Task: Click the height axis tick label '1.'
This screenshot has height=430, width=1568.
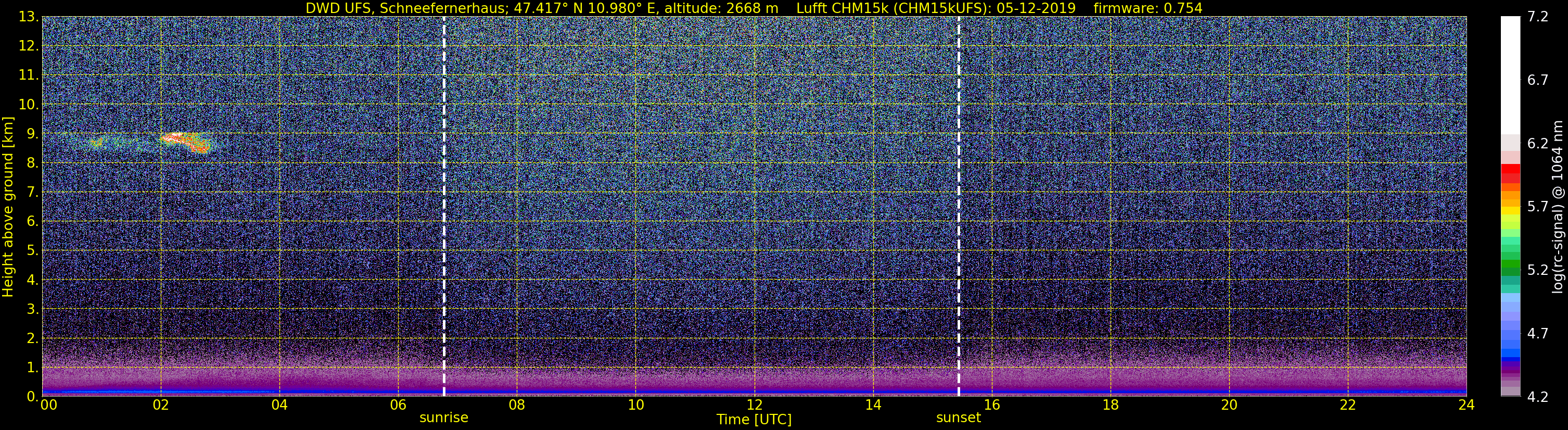Action: 32,368
